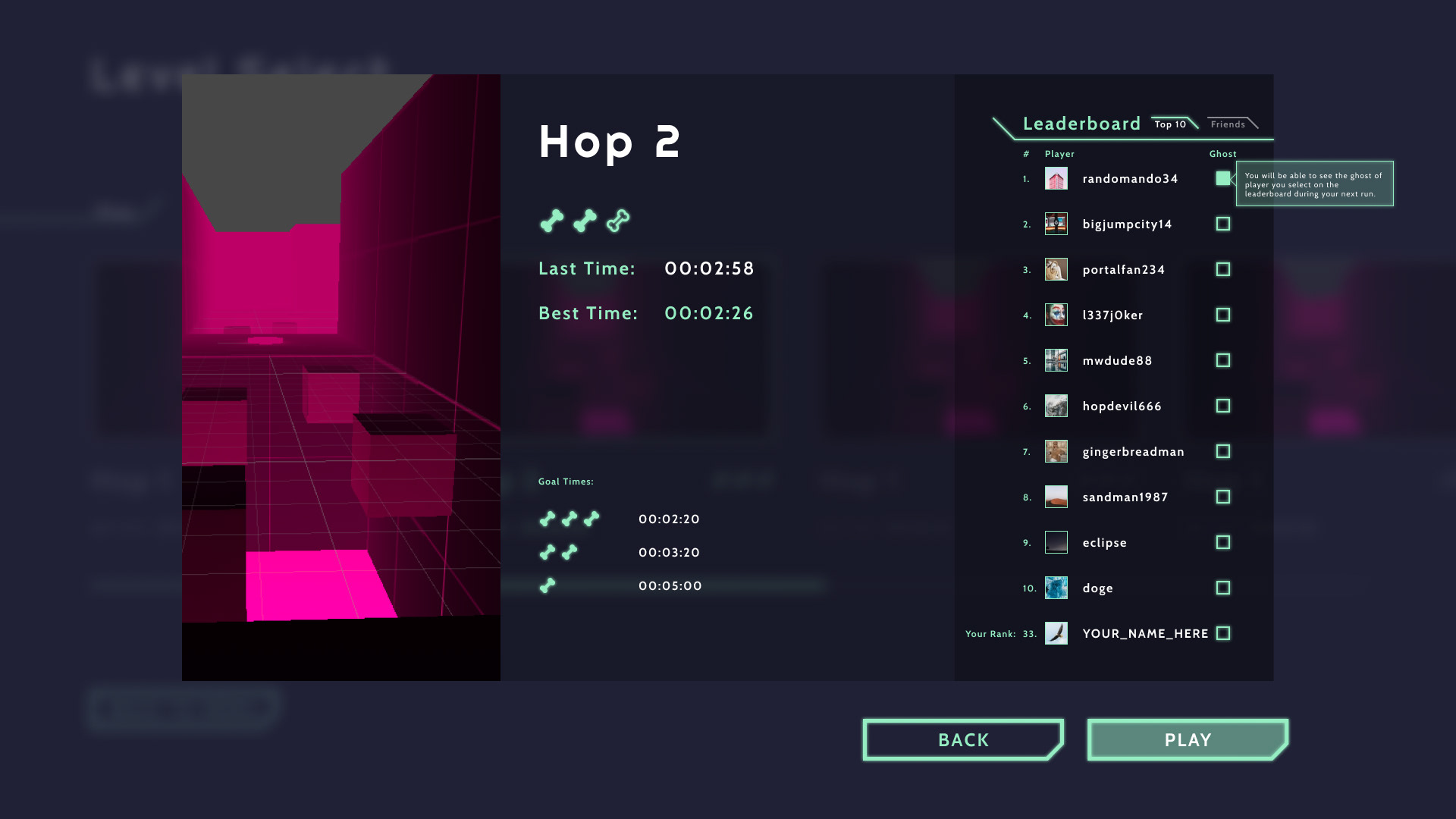This screenshot has width=1456, height=819.
Task: Click randomando34's avatar icon
Action: tap(1056, 178)
